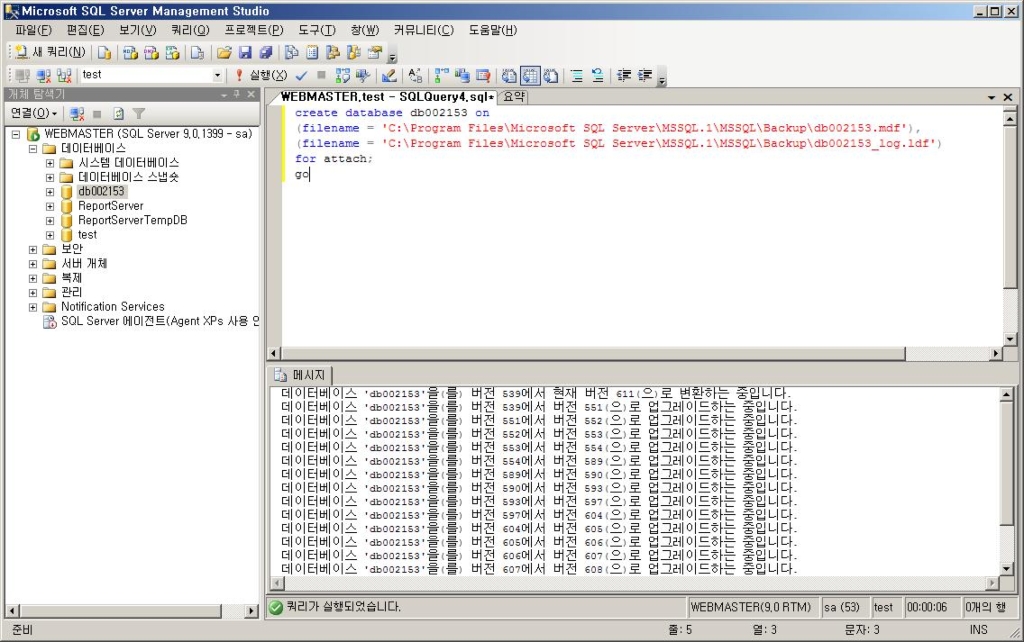Open the 파일(F) menu
1024x642 pixels.
[x=33, y=30]
